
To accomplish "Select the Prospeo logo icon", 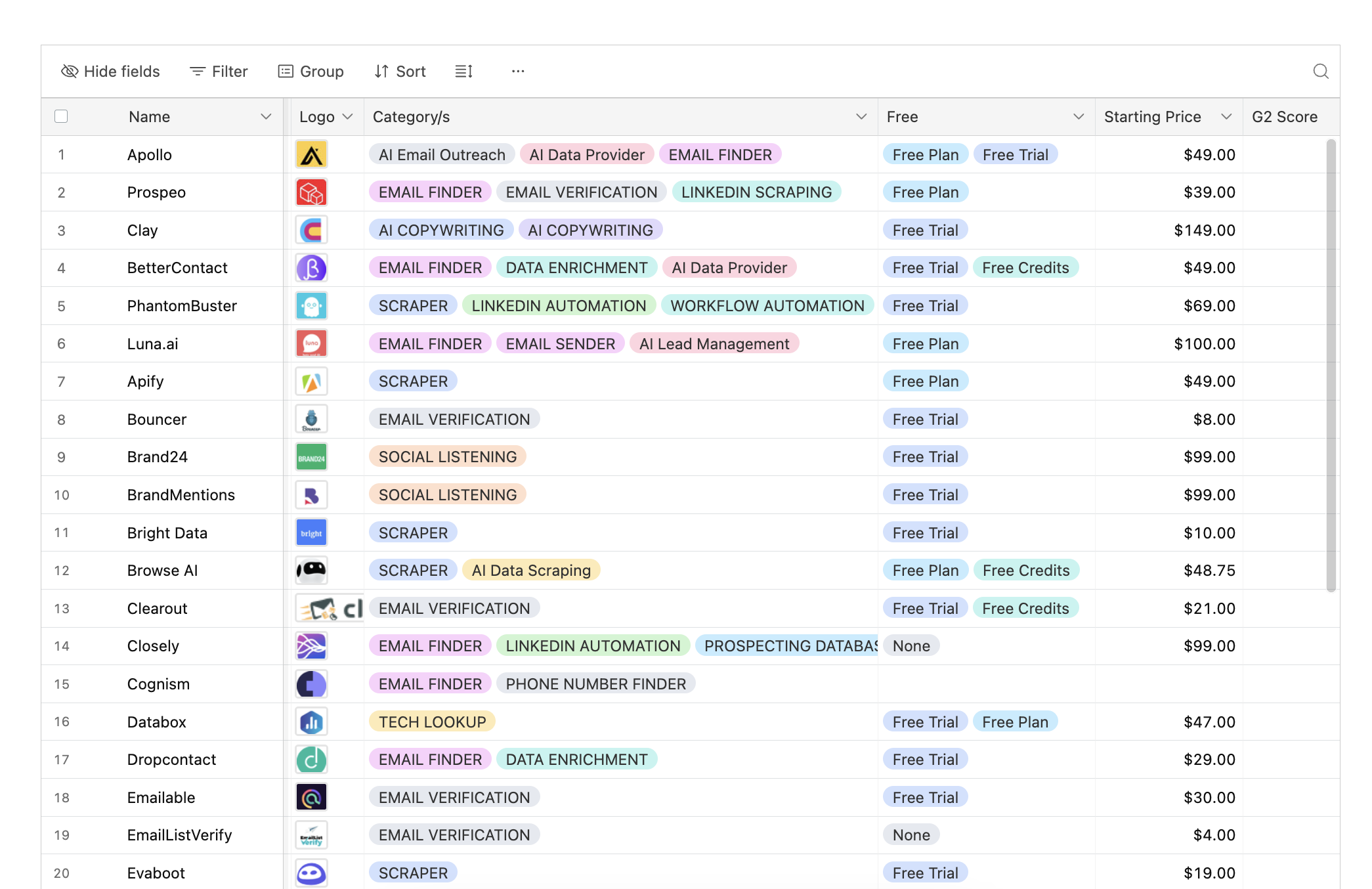I will click(x=311, y=192).
